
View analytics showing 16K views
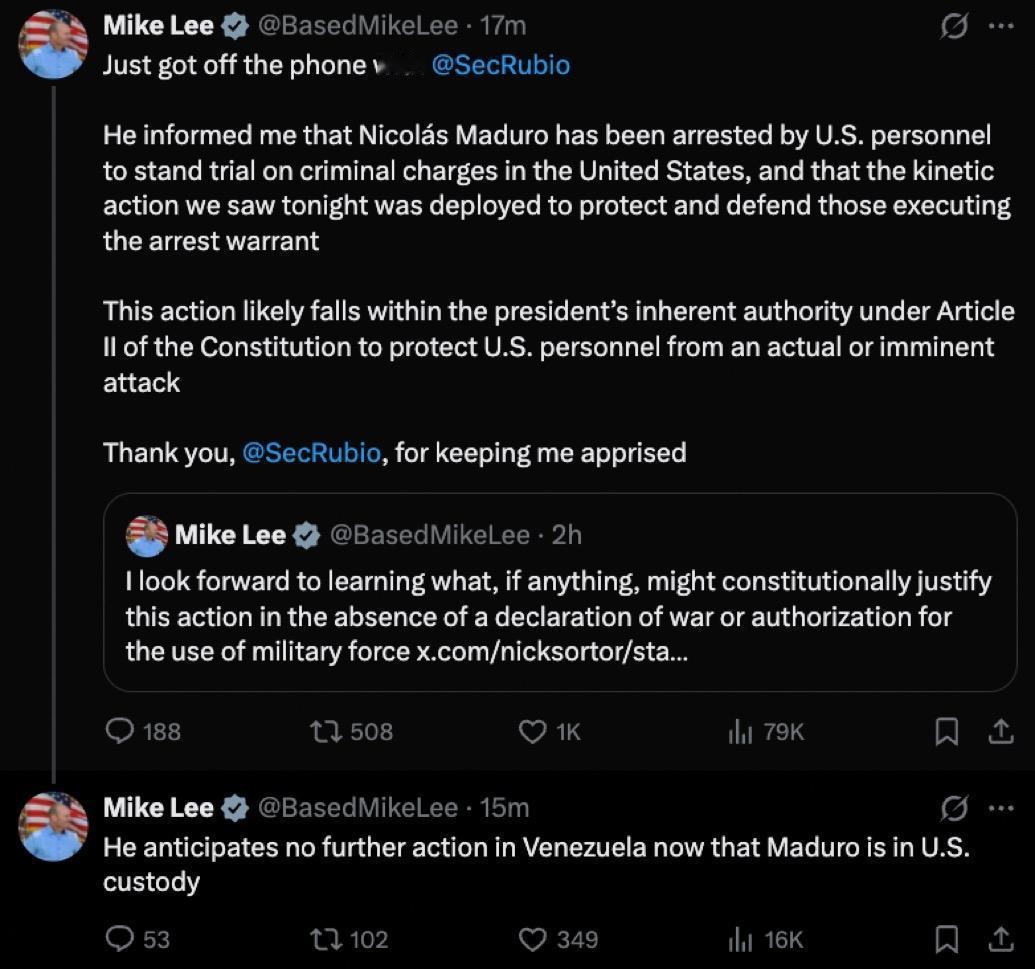pyautogui.click(x=740, y=939)
